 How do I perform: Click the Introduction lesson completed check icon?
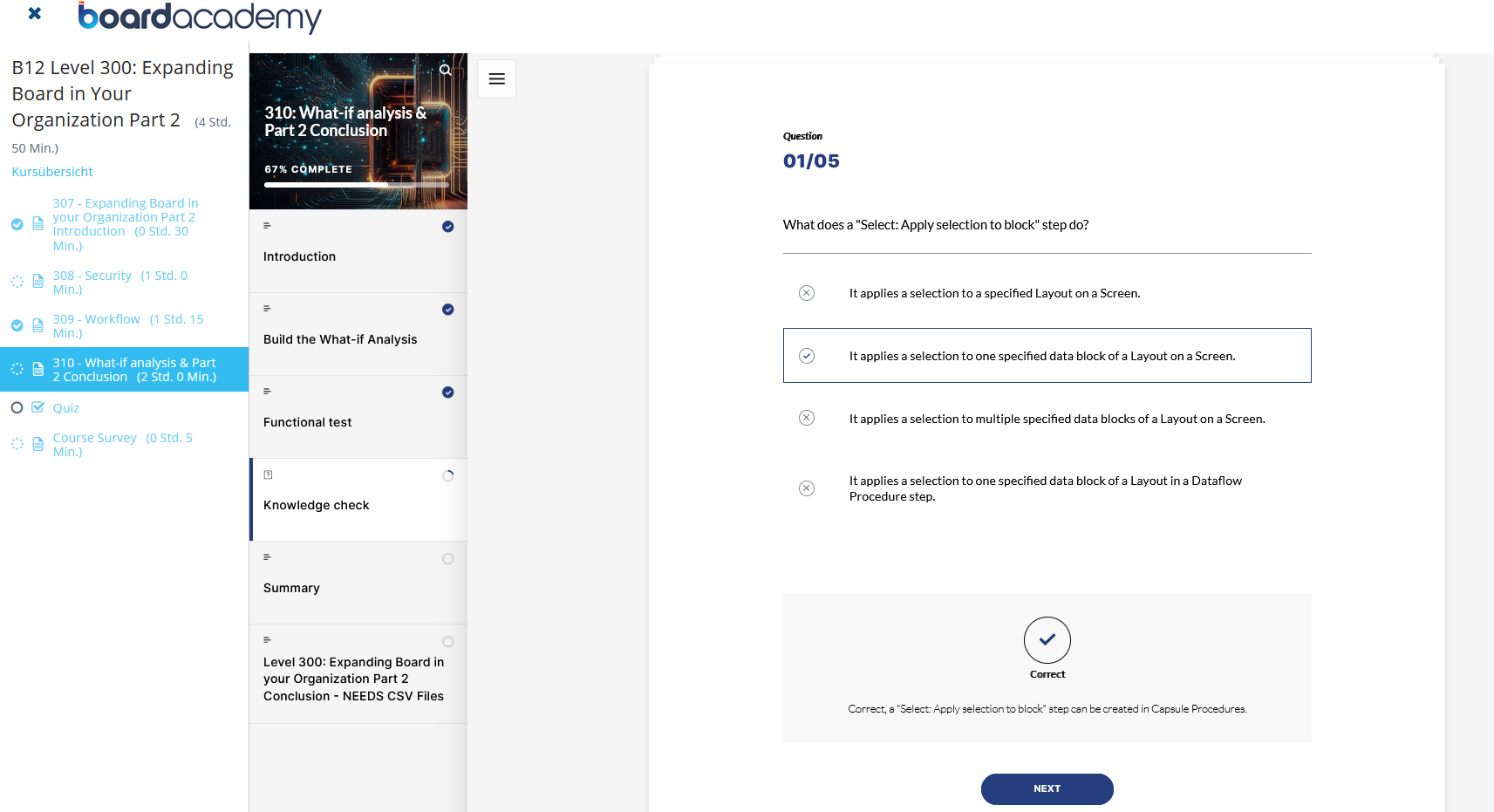[447, 227]
